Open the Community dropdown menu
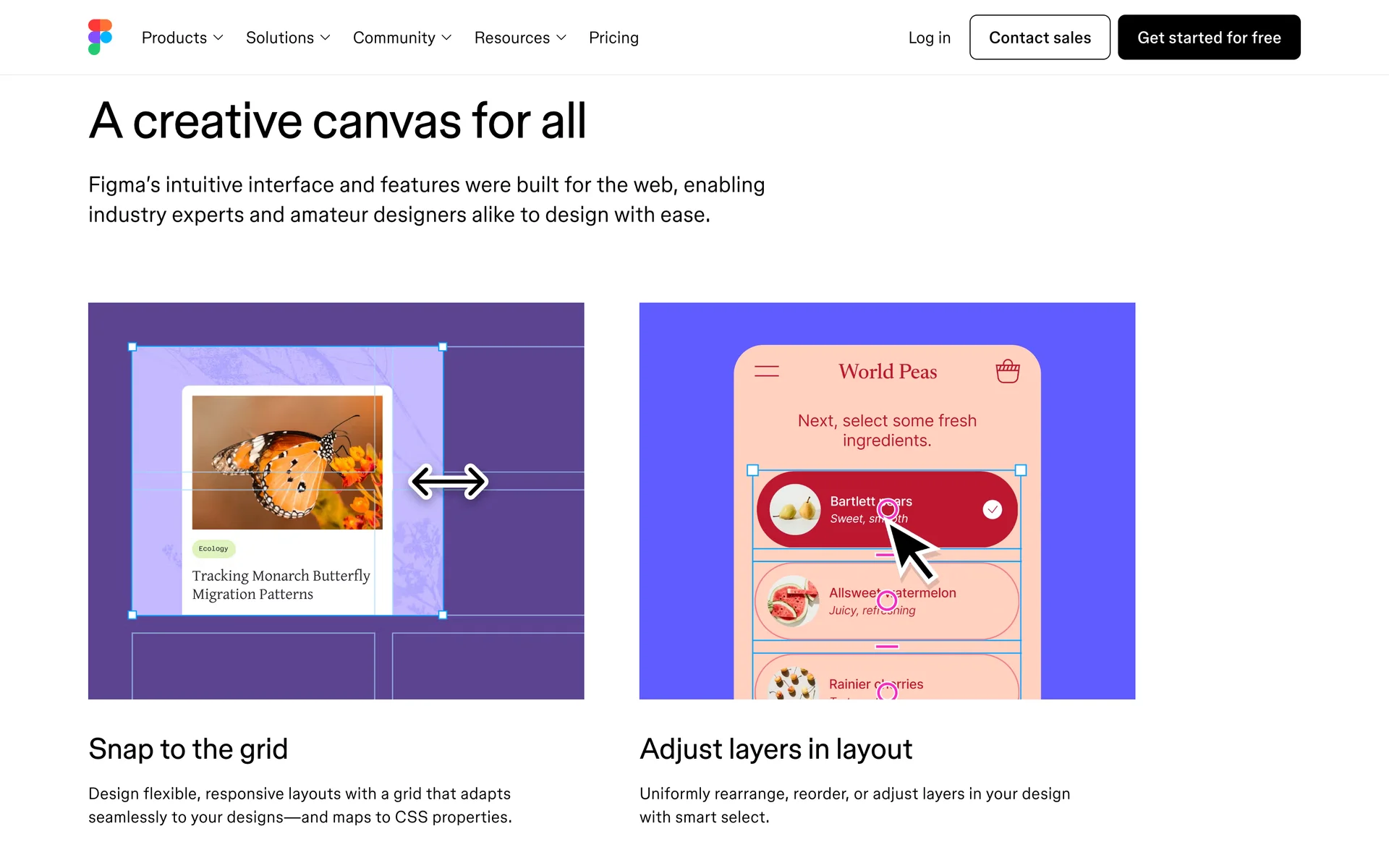Viewport: 1389px width, 868px height. [402, 38]
